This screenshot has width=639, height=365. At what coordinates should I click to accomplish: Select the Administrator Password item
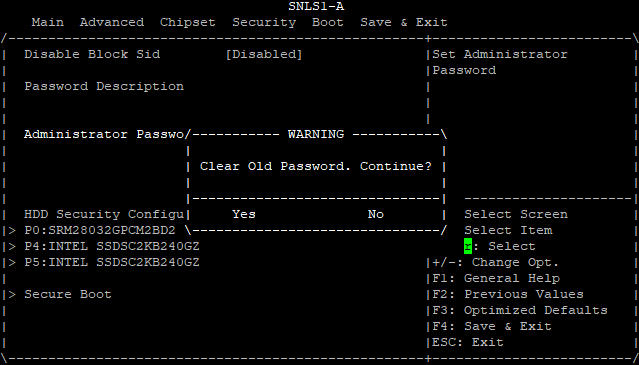point(104,134)
